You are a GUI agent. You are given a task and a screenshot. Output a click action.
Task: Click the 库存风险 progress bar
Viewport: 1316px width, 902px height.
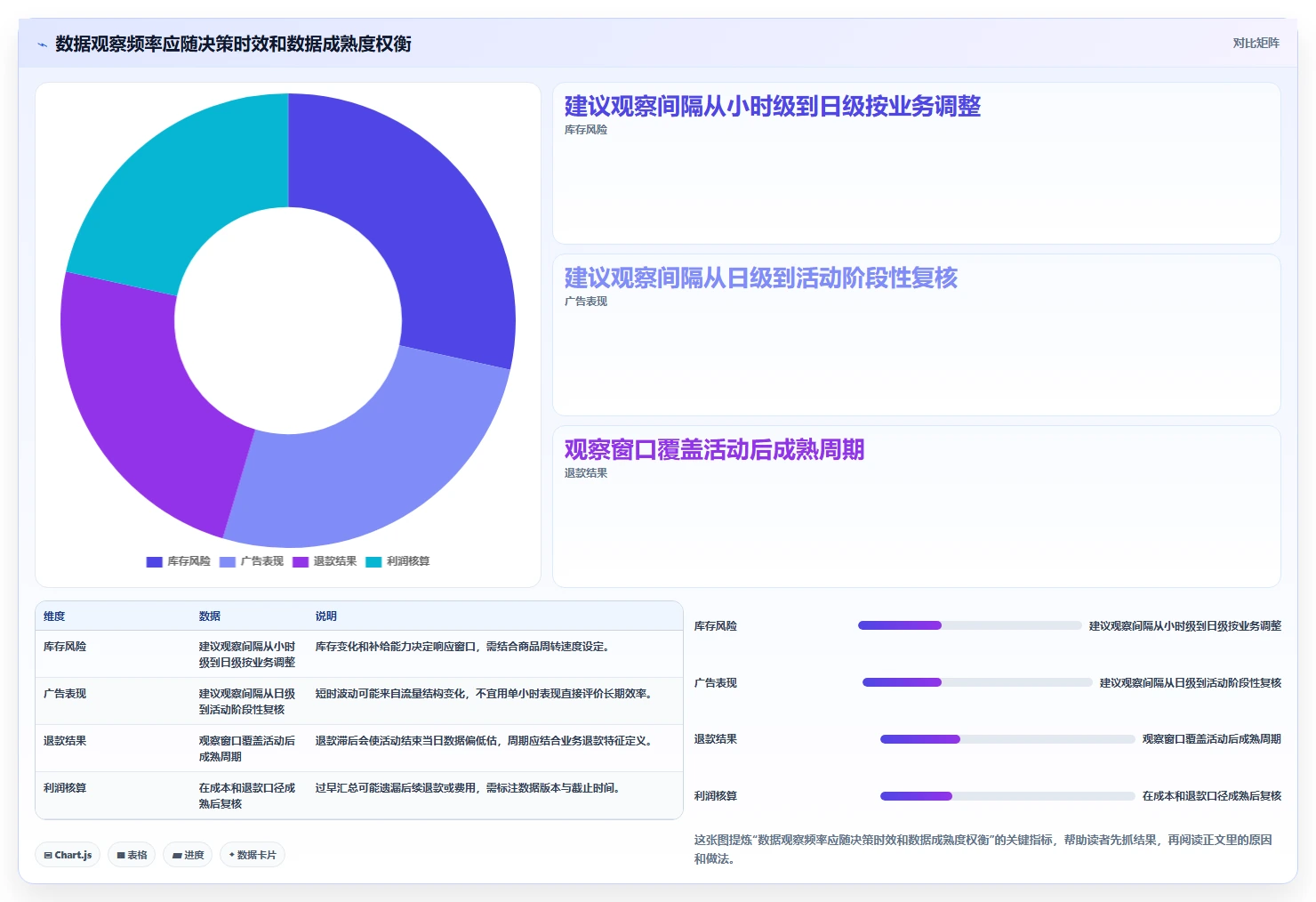tap(969, 625)
